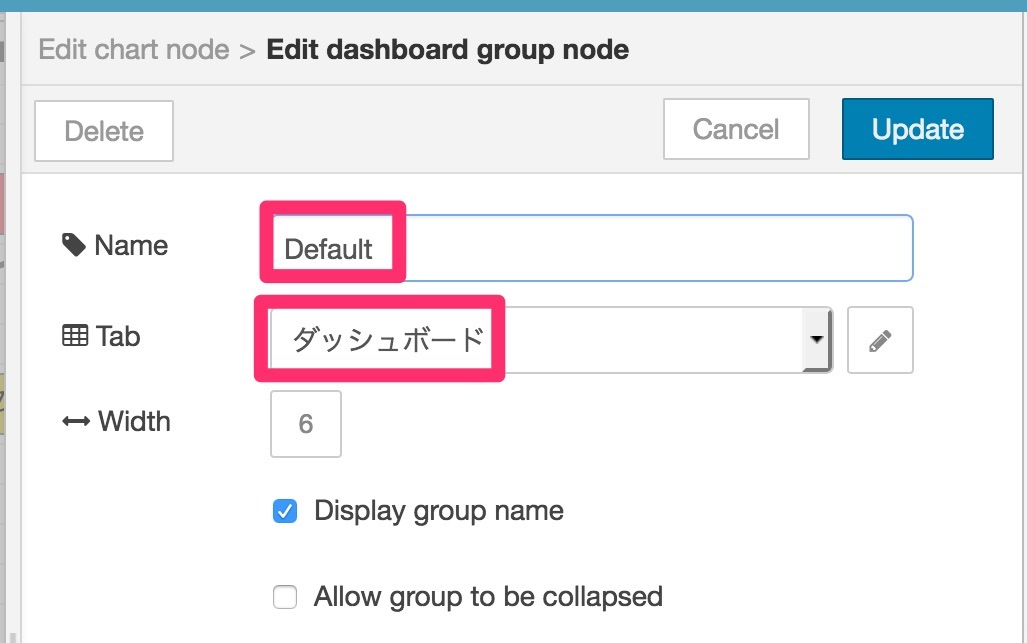Click the Width value 6 box
This screenshot has height=643, width=1027.
[306, 424]
